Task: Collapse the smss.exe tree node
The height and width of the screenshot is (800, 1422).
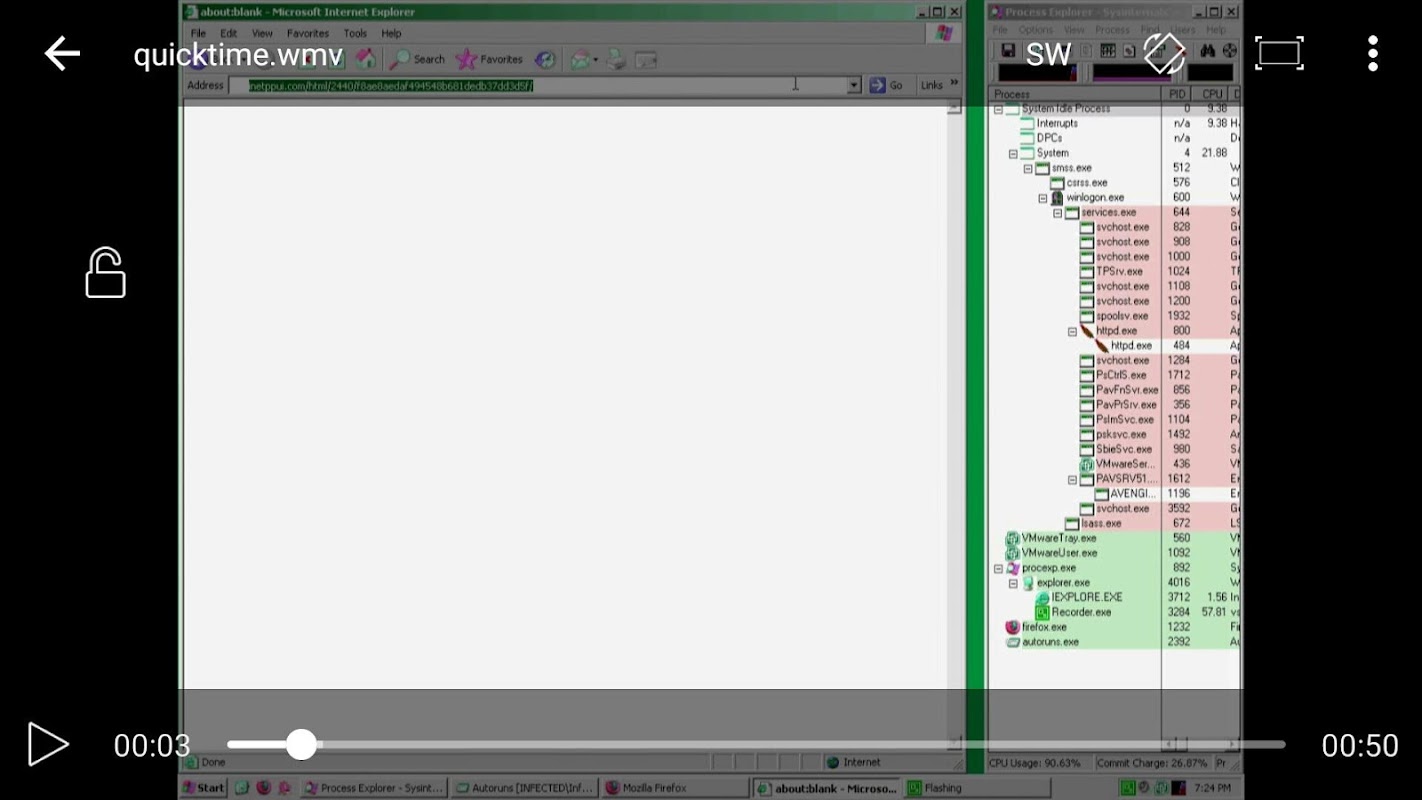Action: (x=1028, y=168)
